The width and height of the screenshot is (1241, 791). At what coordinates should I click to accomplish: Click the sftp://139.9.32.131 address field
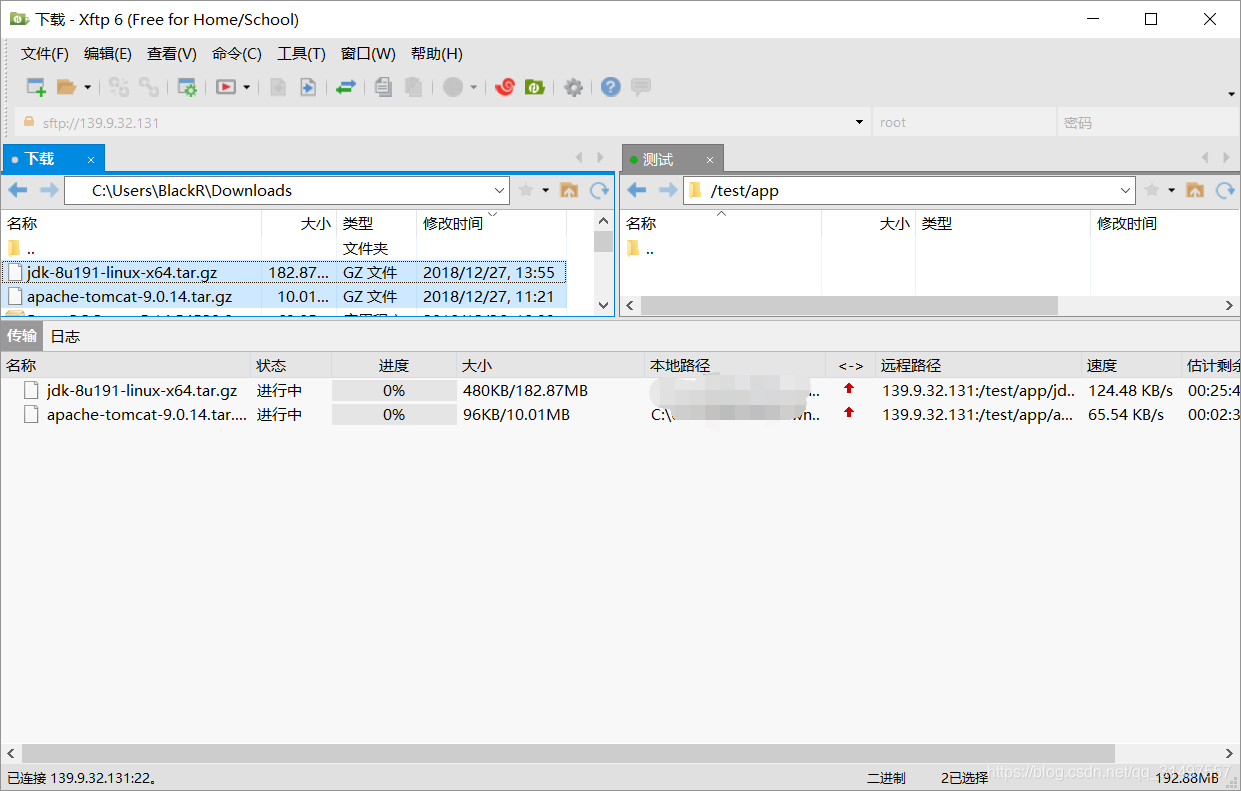tap(440, 122)
